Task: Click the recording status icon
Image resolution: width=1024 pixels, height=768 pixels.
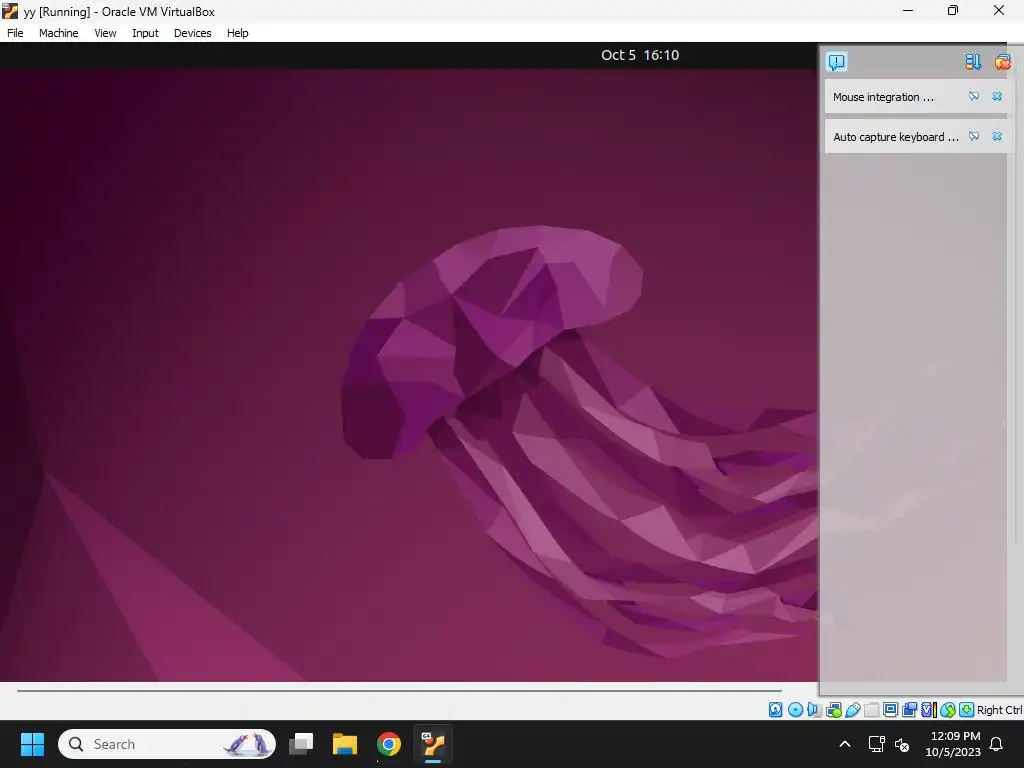Action: click(x=909, y=710)
